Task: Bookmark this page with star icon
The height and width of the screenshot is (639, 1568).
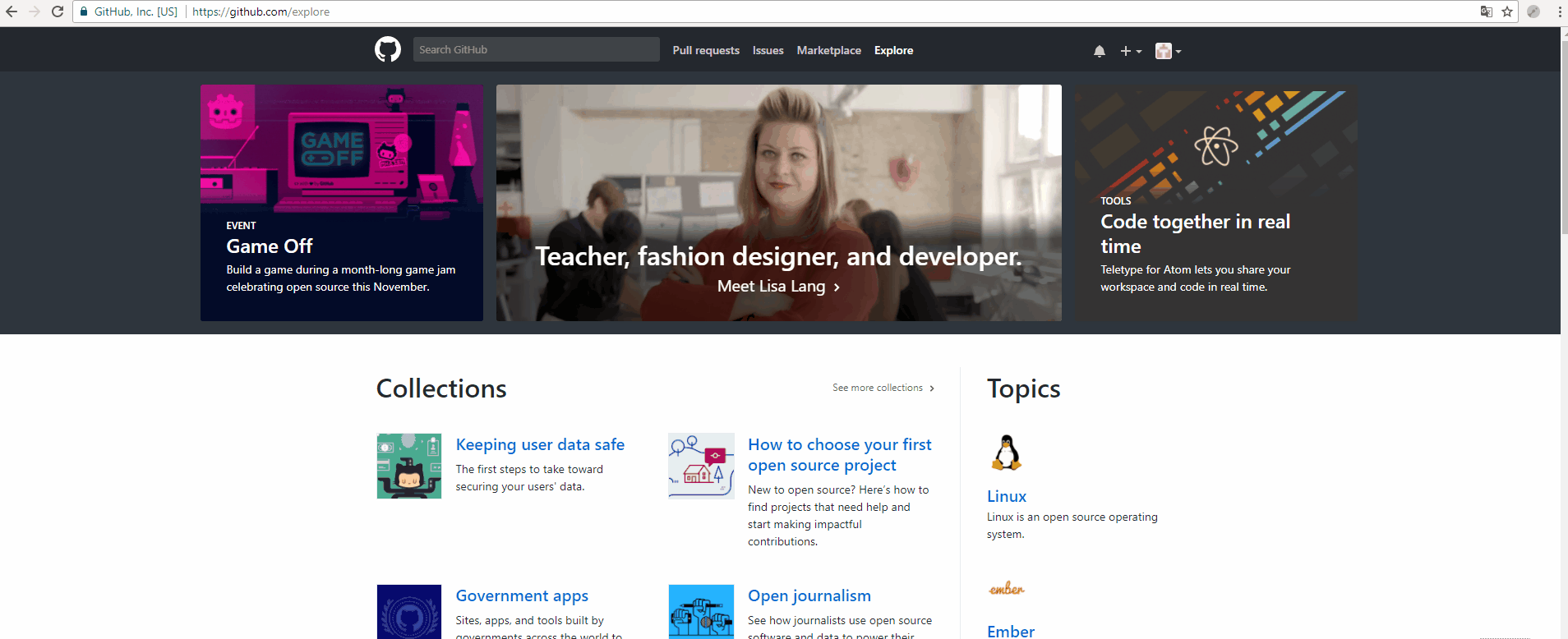Action: [1507, 11]
